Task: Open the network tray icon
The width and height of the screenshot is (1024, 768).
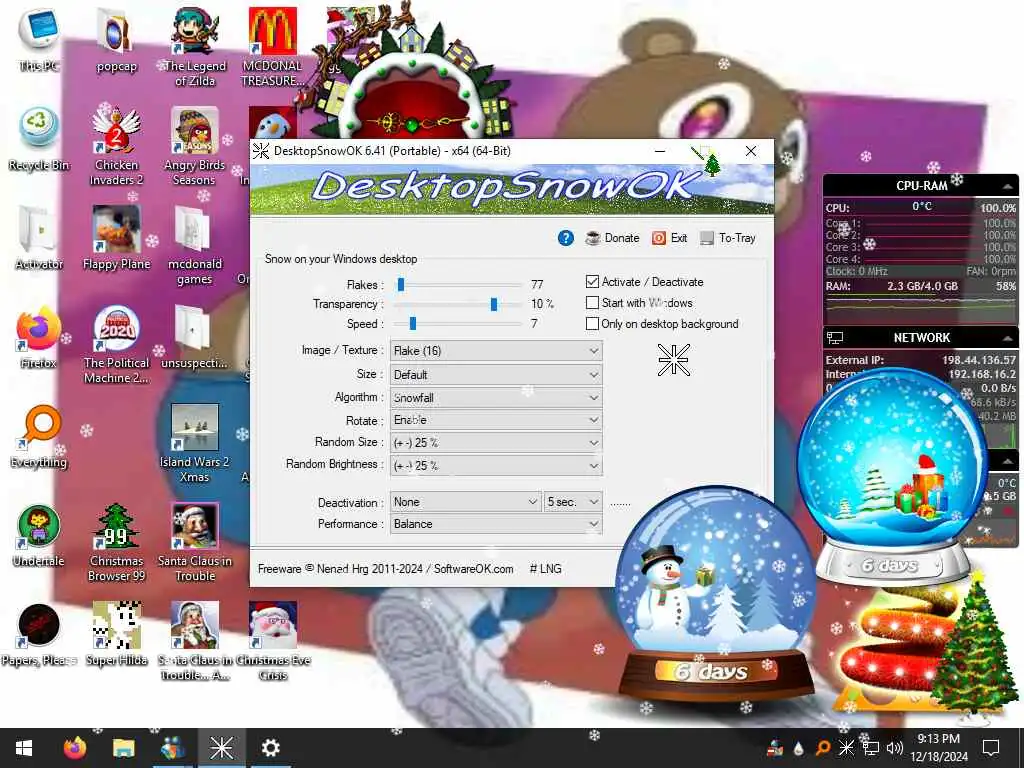Action: (871, 748)
